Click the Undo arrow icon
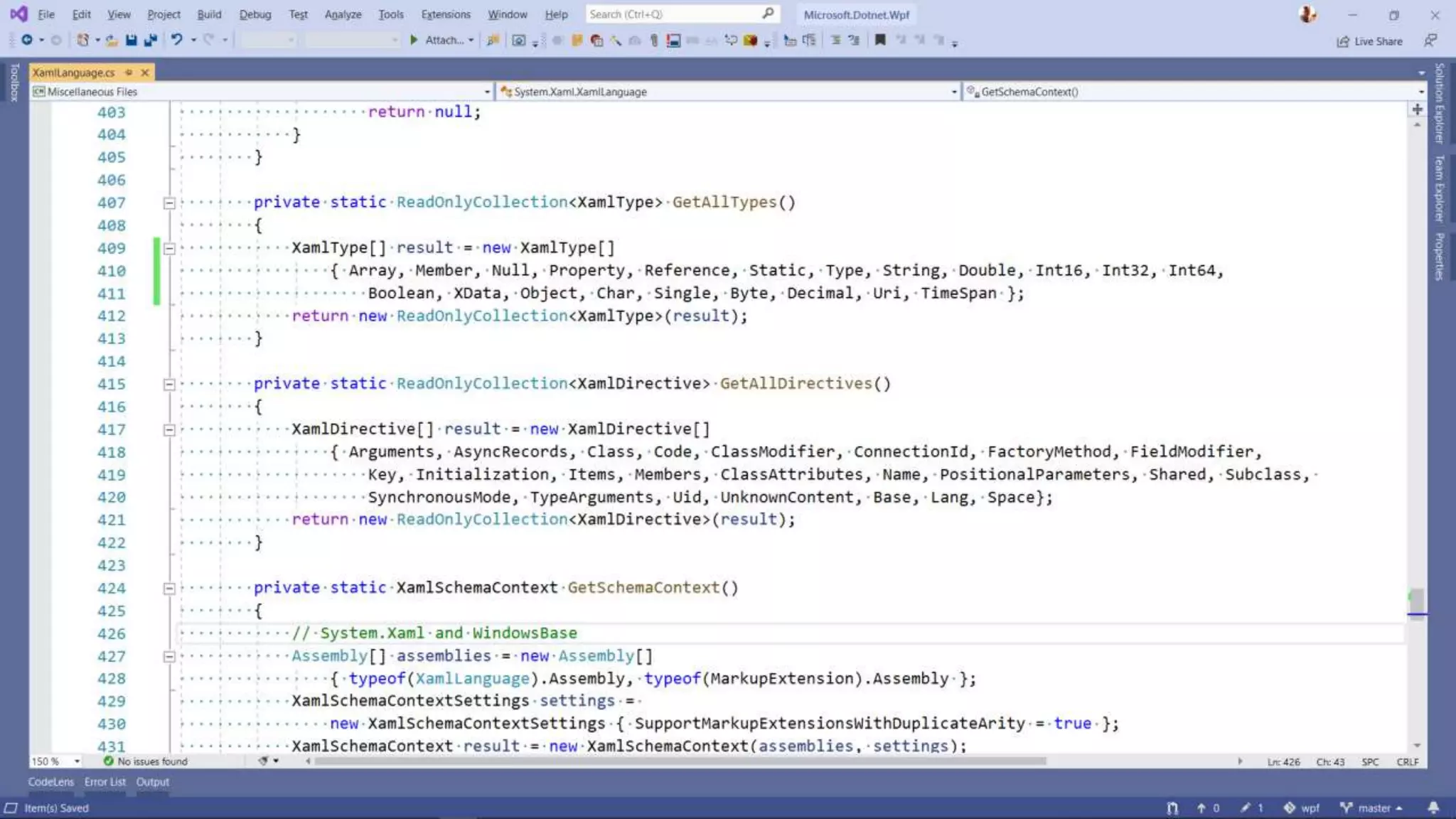 [x=176, y=41]
